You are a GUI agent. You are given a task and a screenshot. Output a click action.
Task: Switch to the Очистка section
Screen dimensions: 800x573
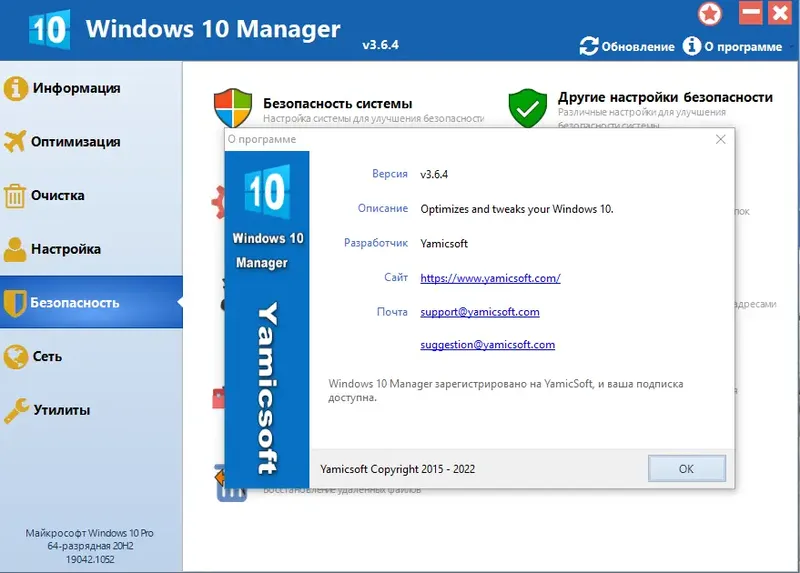pyautogui.click(x=91, y=195)
